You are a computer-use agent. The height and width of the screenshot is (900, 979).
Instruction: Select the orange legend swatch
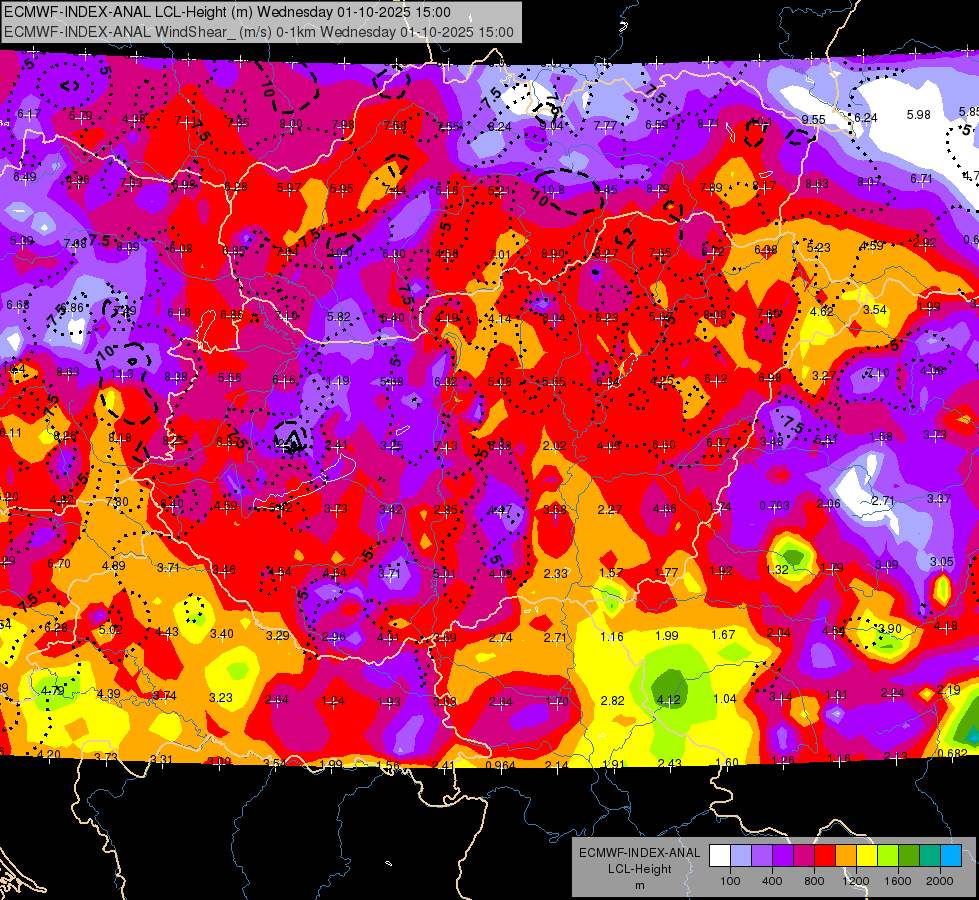click(x=846, y=856)
